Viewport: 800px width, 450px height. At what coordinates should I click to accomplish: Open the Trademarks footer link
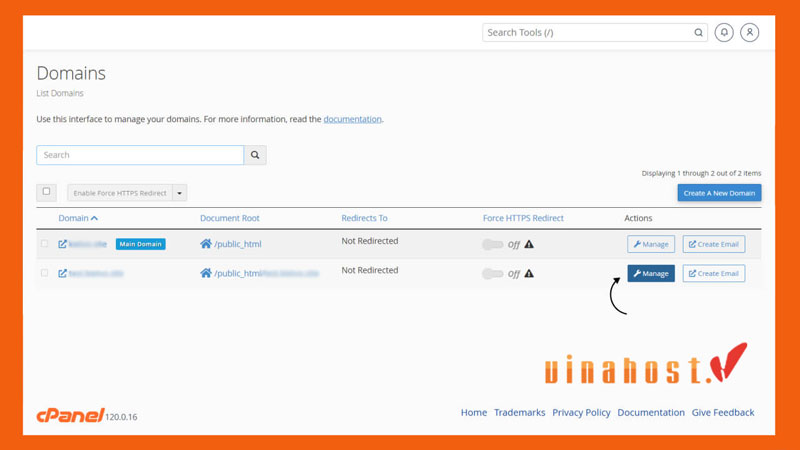tap(519, 412)
